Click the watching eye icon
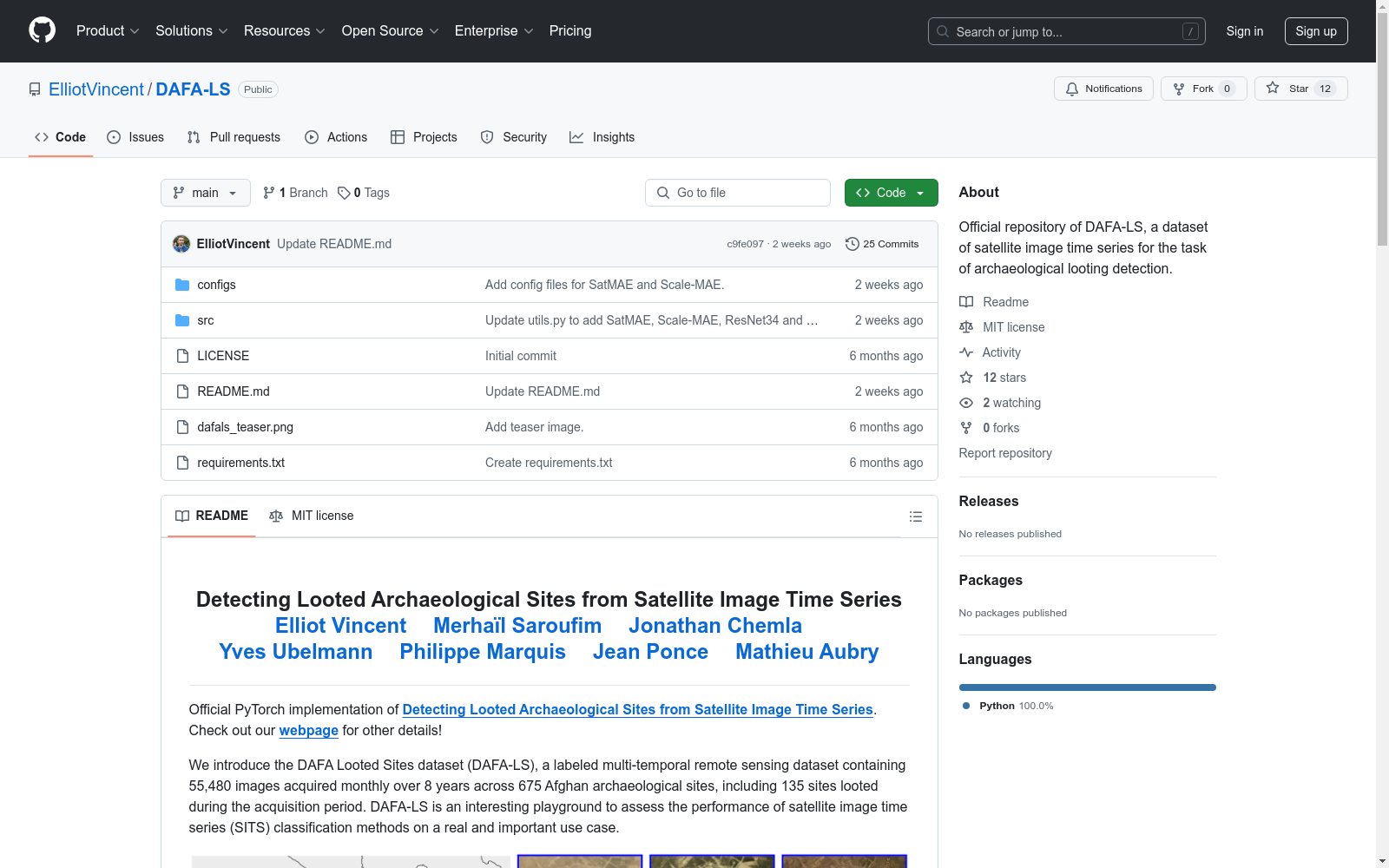The image size is (1389, 868). [x=966, y=403]
